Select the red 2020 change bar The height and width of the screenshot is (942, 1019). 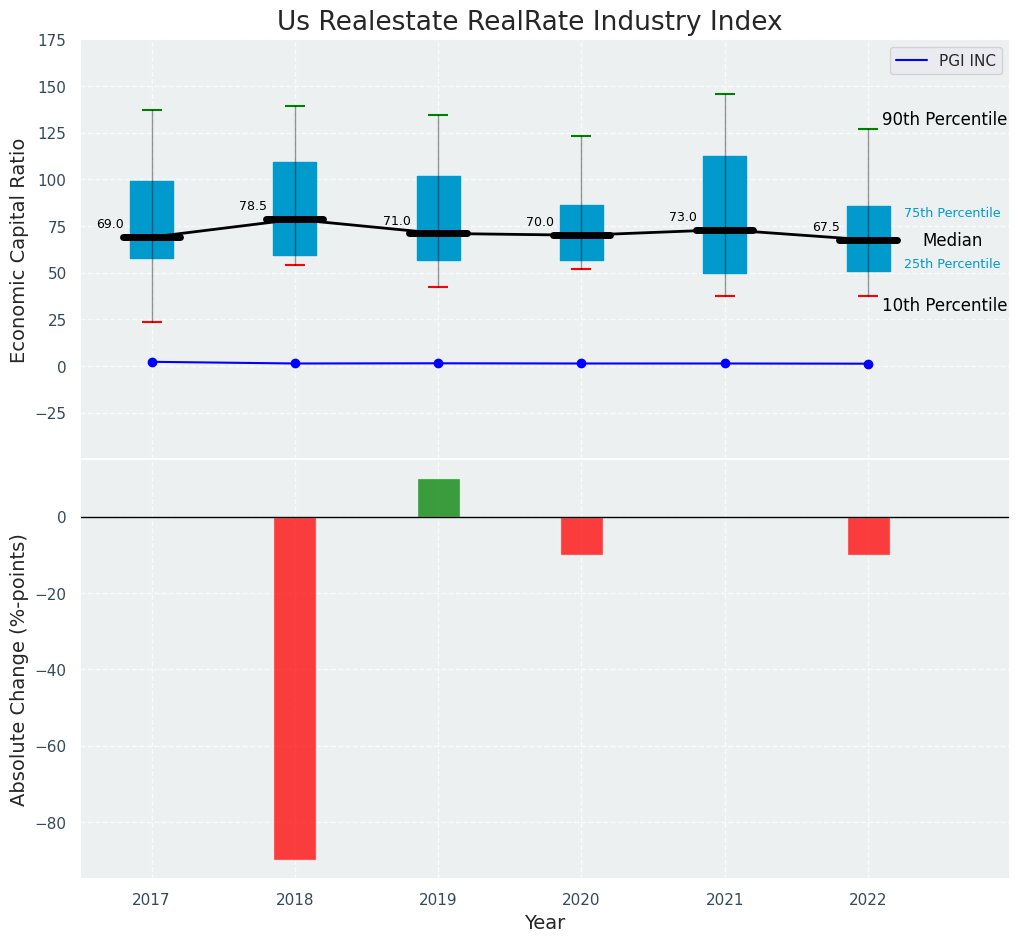581,535
